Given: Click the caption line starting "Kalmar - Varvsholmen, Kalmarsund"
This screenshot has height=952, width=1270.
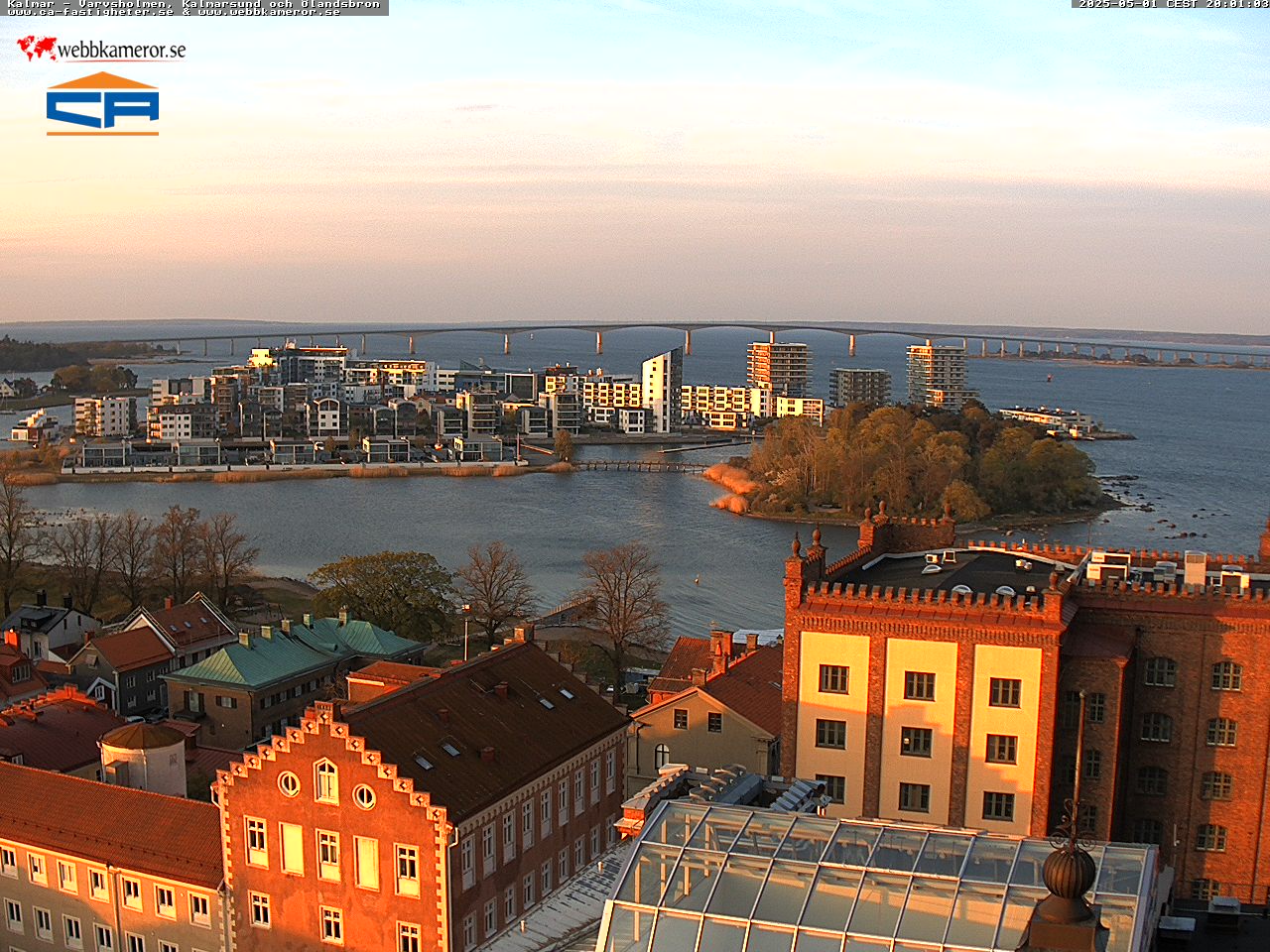Looking at the screenshot, I should [x=193, y=4].
